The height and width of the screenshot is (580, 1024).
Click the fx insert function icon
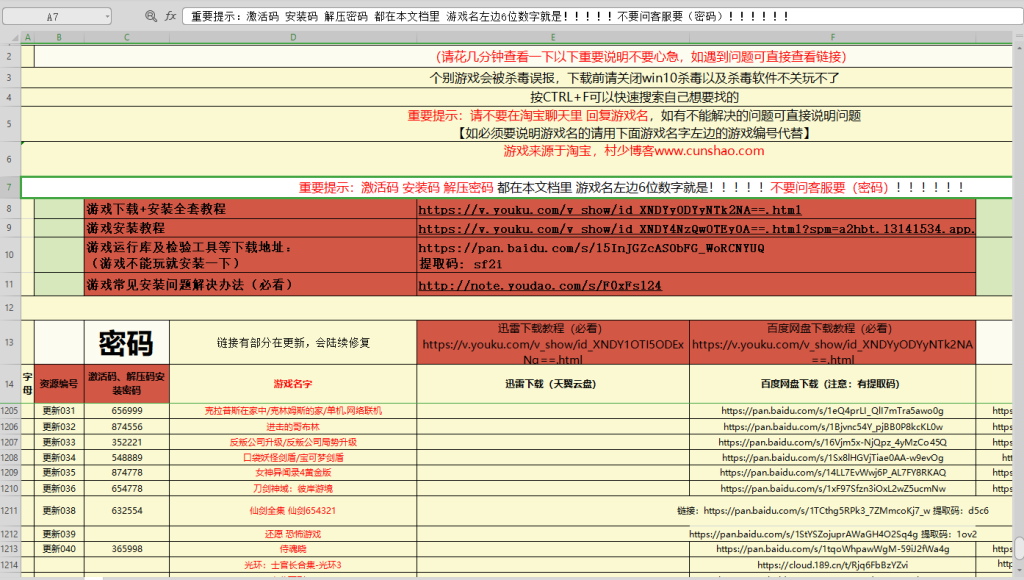[170, 16]
